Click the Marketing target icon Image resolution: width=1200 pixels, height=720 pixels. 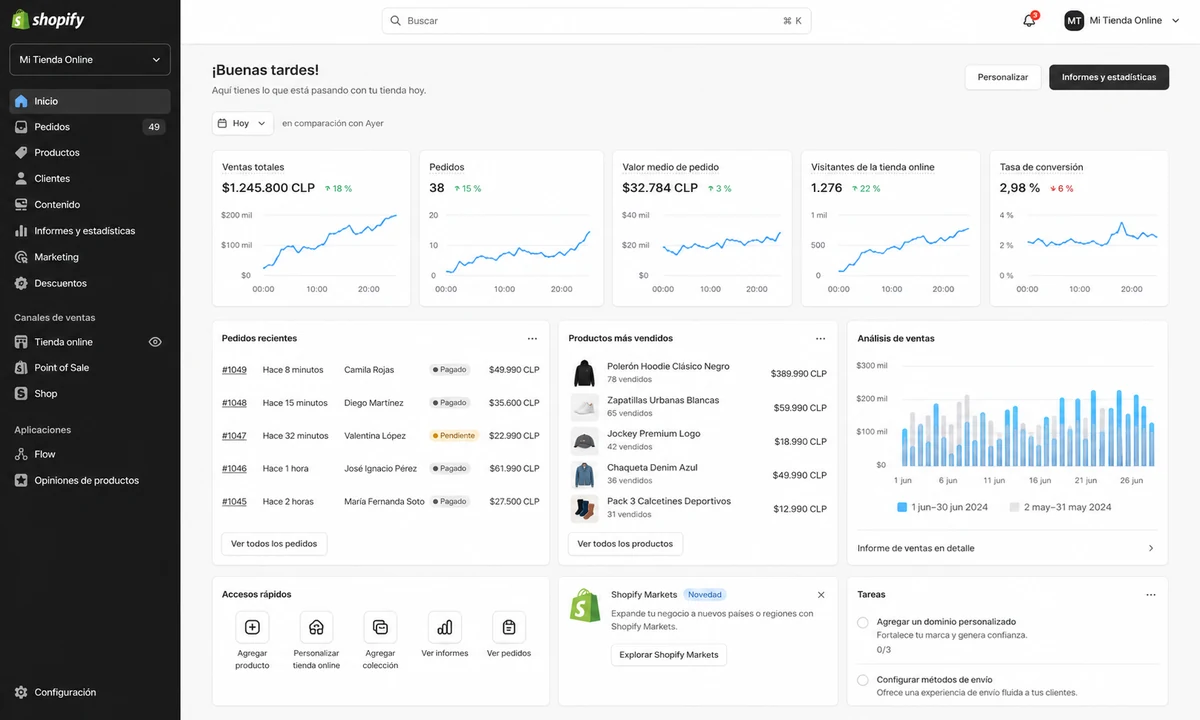click(x=21, y=257)
